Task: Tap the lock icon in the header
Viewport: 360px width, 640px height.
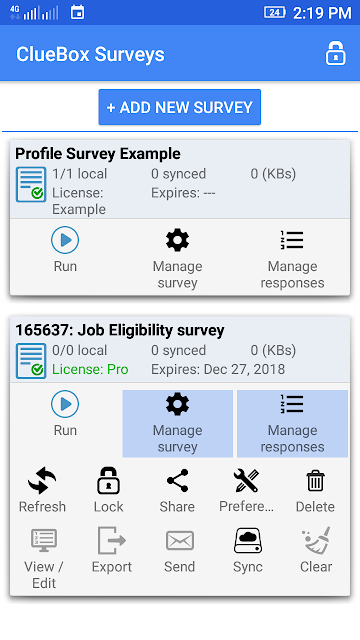Action: pyautogui.click(x=336, y=53)
